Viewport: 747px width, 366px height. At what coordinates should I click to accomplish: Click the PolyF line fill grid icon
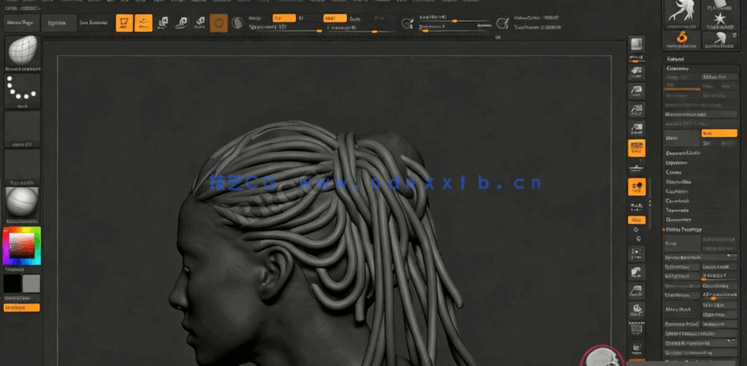[636, 328]
